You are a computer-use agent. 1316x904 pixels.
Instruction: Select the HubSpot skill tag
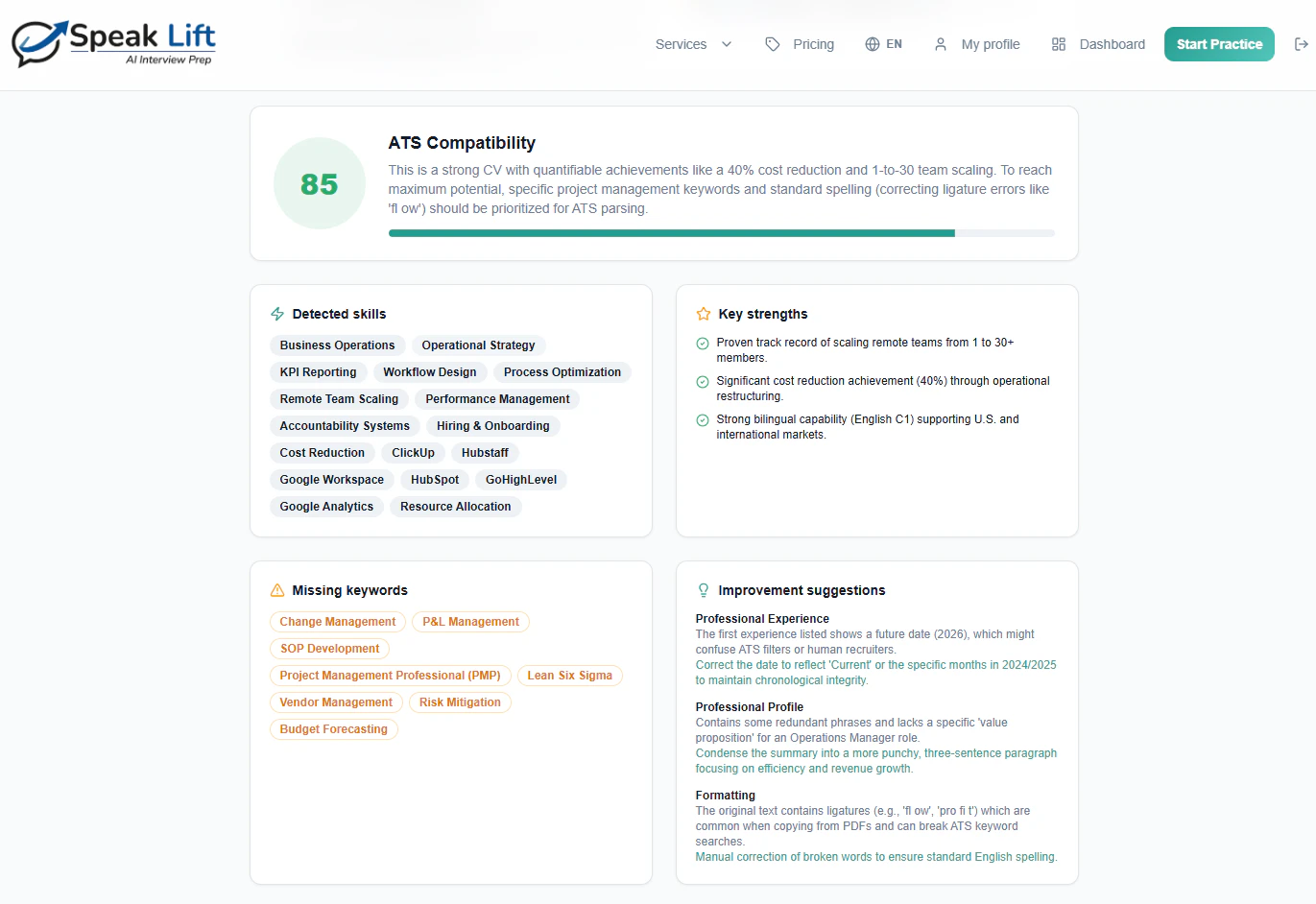(435, 480)
